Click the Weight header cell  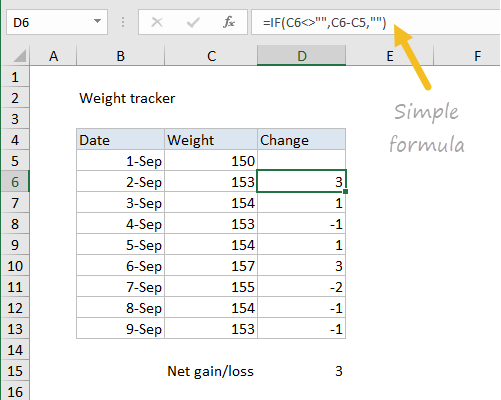click(x=211, y=140)
